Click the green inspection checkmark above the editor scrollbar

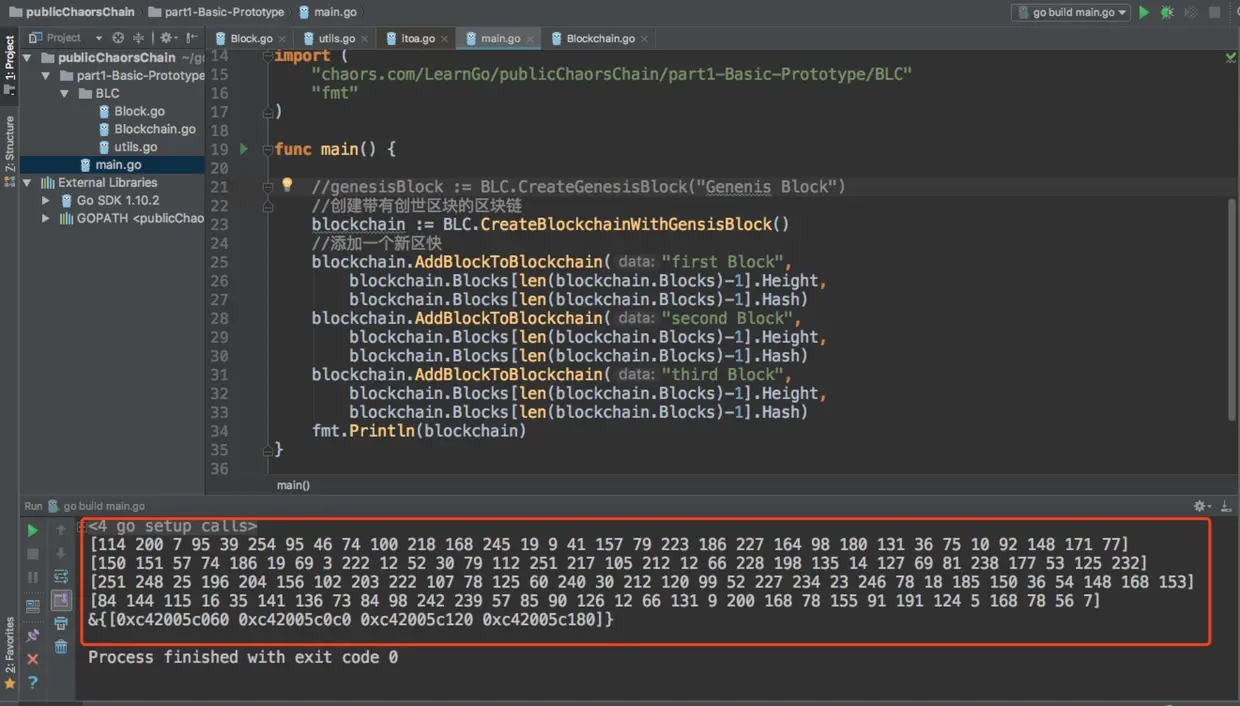pyautogui.click(x=1230, y=57)
